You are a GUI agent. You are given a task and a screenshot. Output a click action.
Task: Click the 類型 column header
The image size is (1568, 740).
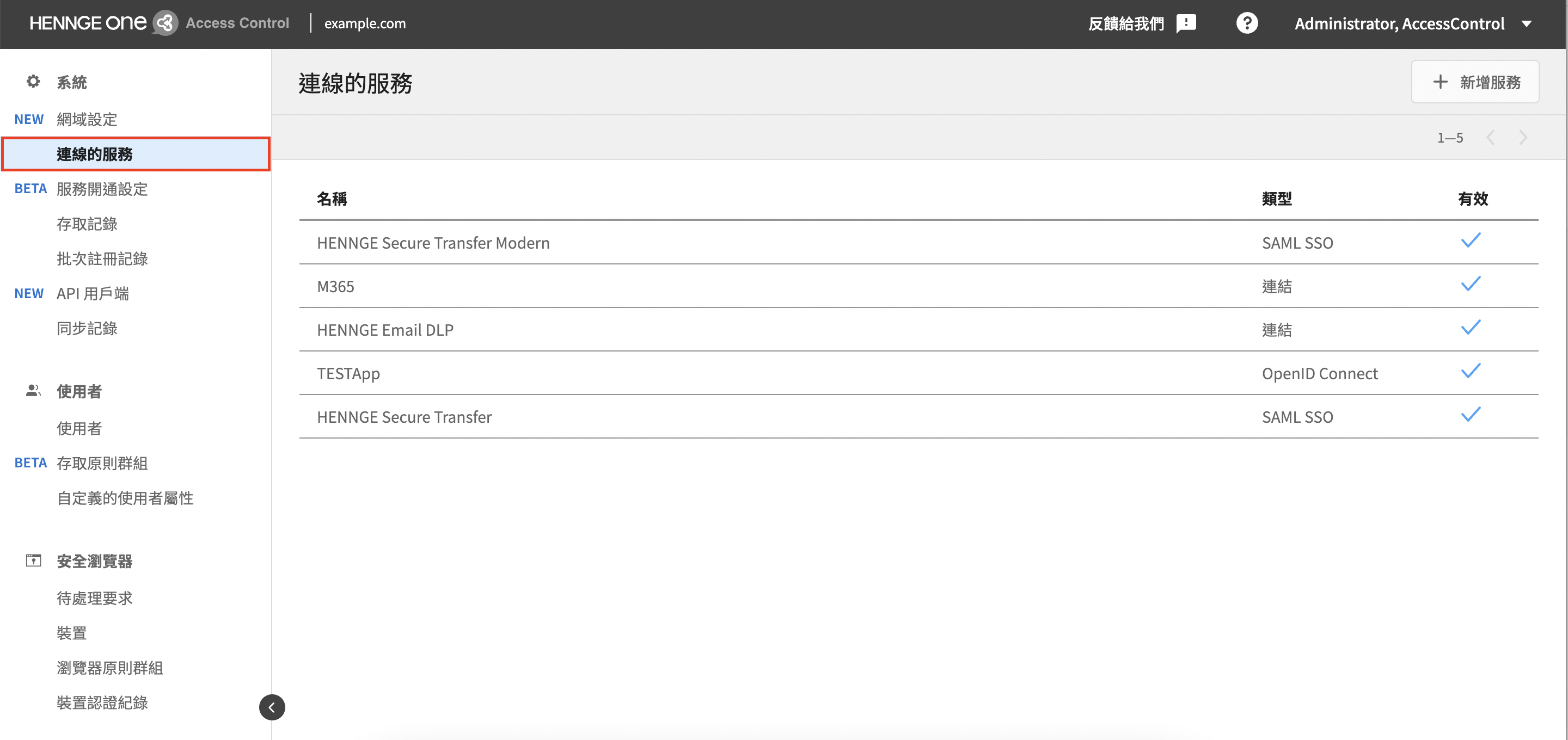pos(1276,199)
